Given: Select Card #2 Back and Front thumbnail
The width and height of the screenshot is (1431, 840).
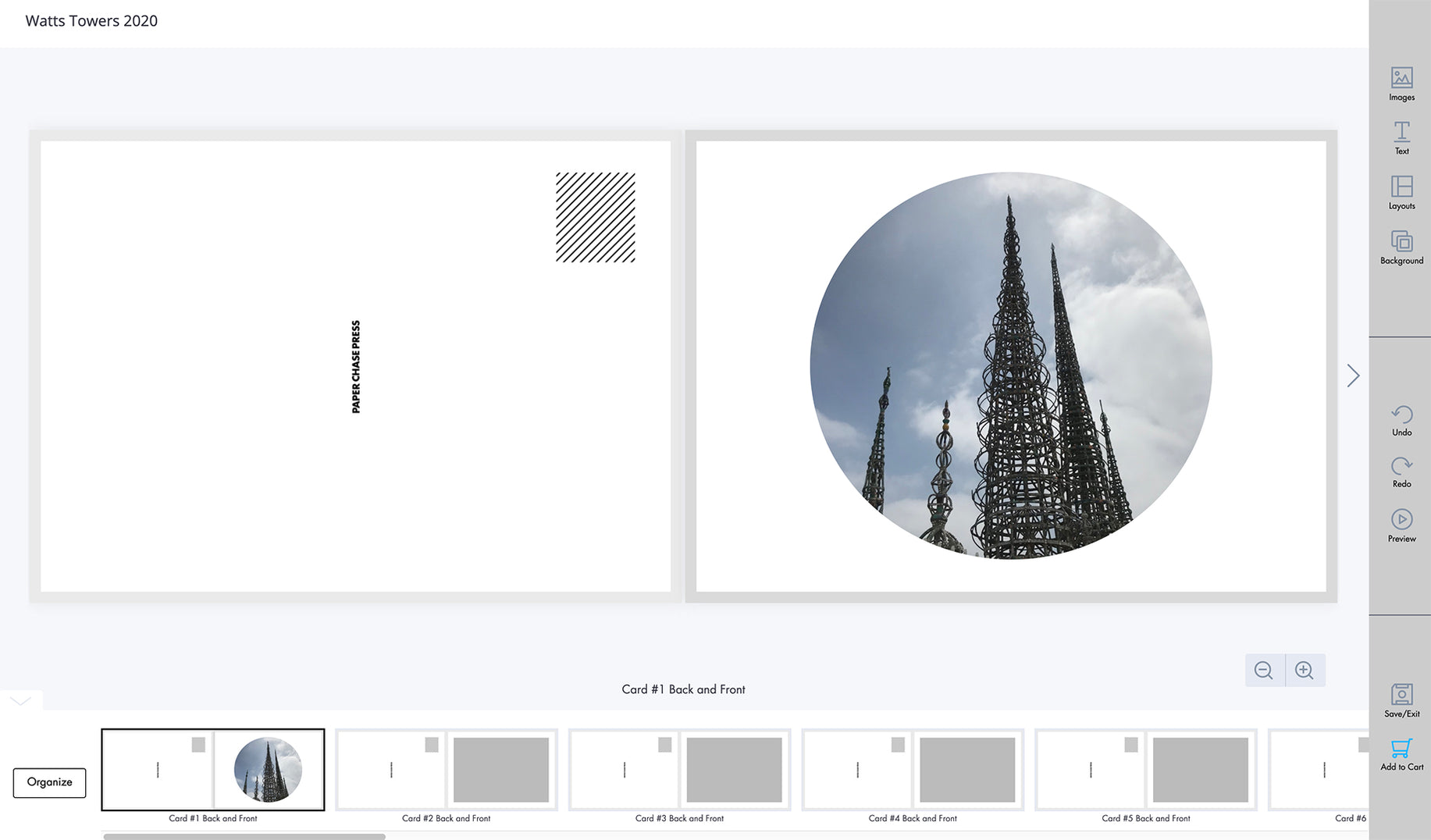Looking at the screenshot, I should tap(446, 770).
